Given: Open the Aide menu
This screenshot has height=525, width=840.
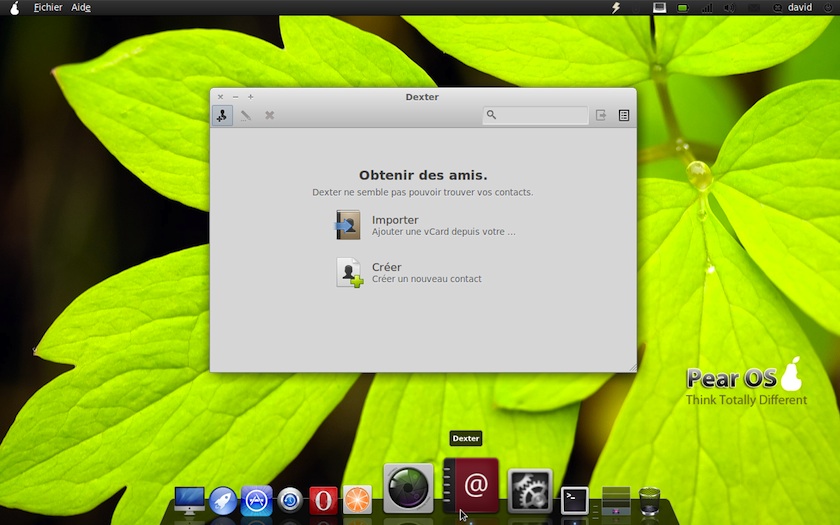Looking at the screenshot, I should 81,7.
